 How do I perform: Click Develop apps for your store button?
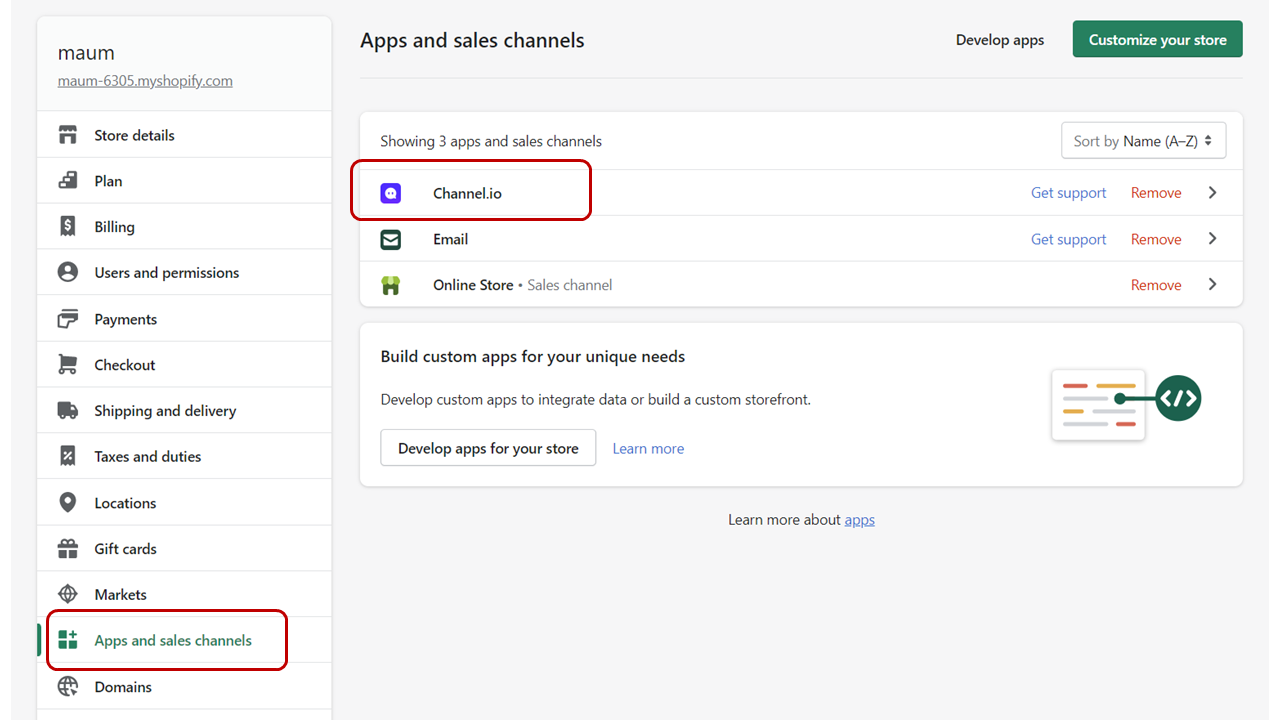[488, 448]
